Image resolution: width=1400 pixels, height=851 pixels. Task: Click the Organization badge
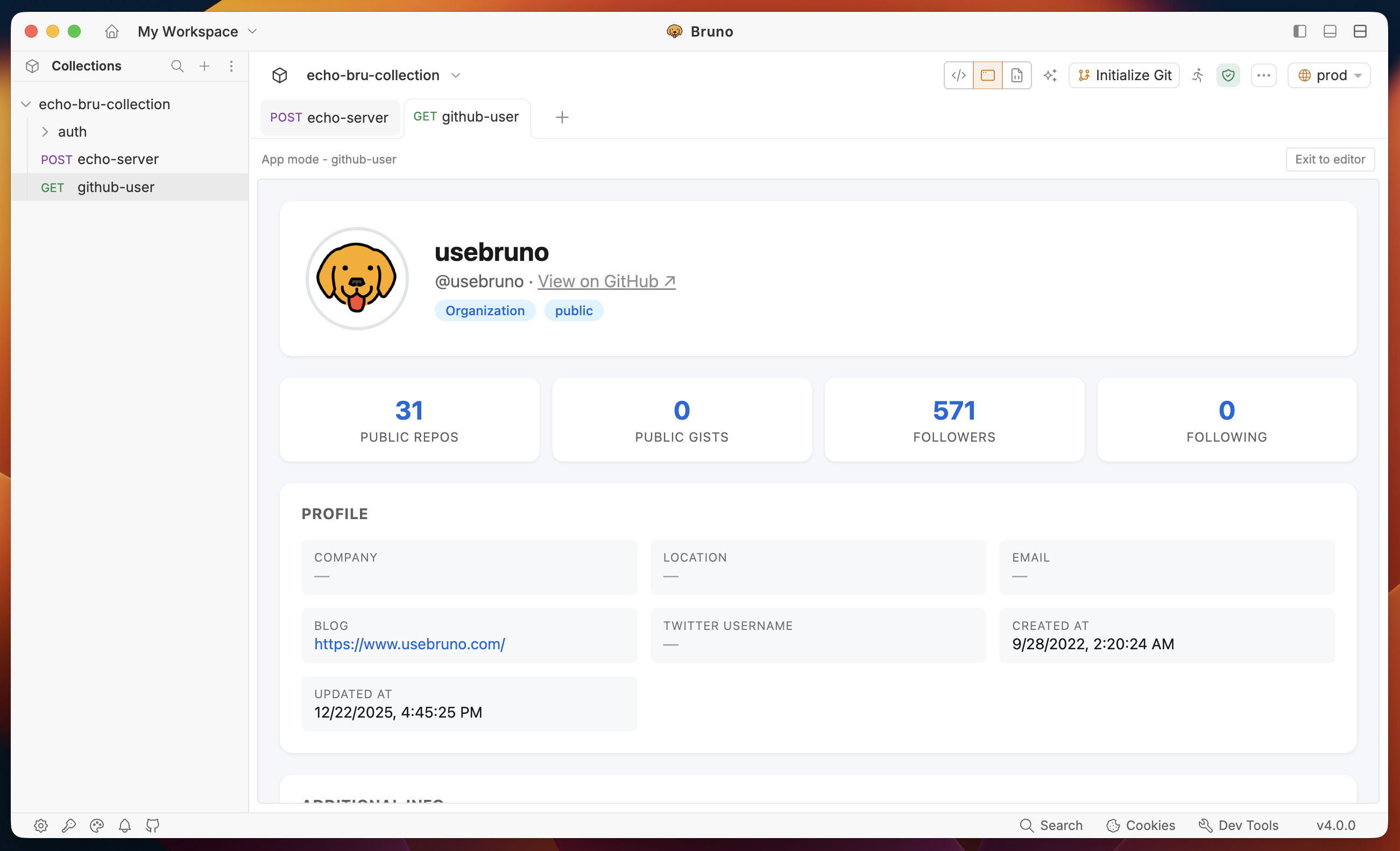click(485, 310)
